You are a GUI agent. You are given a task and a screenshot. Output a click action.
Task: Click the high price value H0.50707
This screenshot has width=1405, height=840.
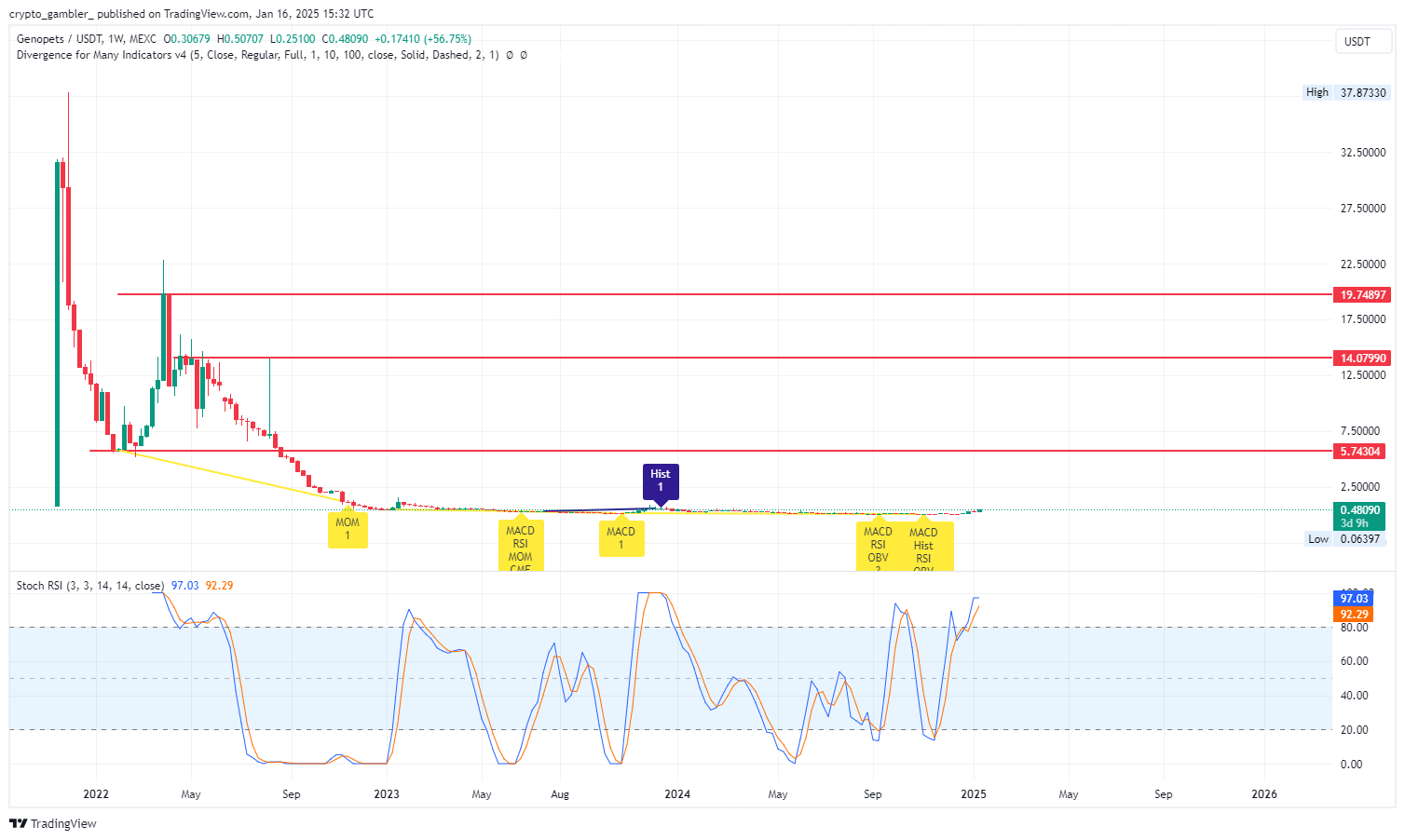coord(240,39)
